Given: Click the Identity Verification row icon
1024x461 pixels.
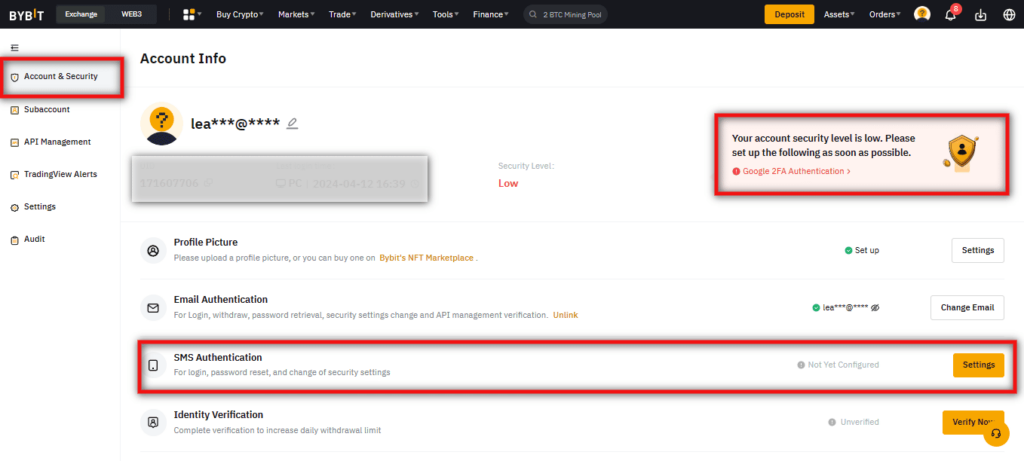Looking at the screenshot, I should (x=153, y=422).
